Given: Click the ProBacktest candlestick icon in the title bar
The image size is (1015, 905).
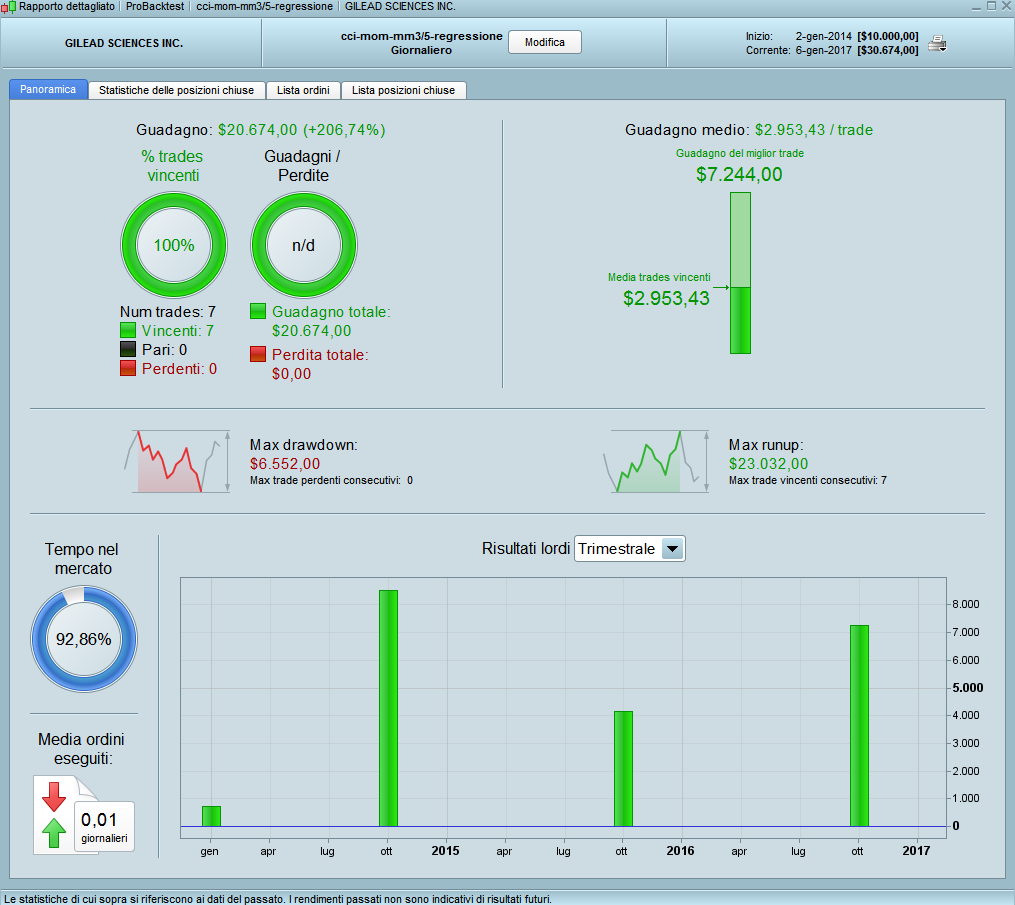Looking at the screenshot, I should click(8, 6).
